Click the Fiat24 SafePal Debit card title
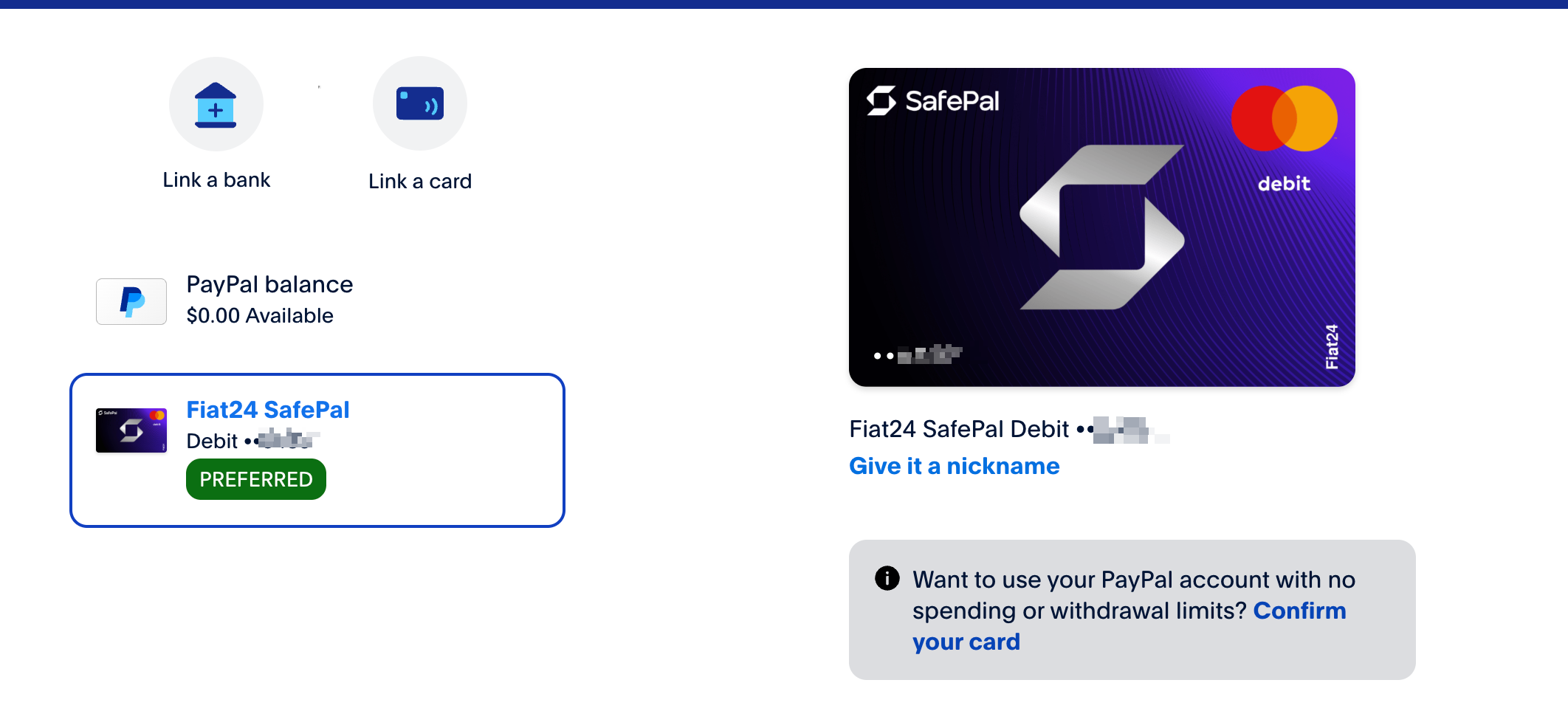This screenshot has width=1568, height=728. (x=959, y=429)
